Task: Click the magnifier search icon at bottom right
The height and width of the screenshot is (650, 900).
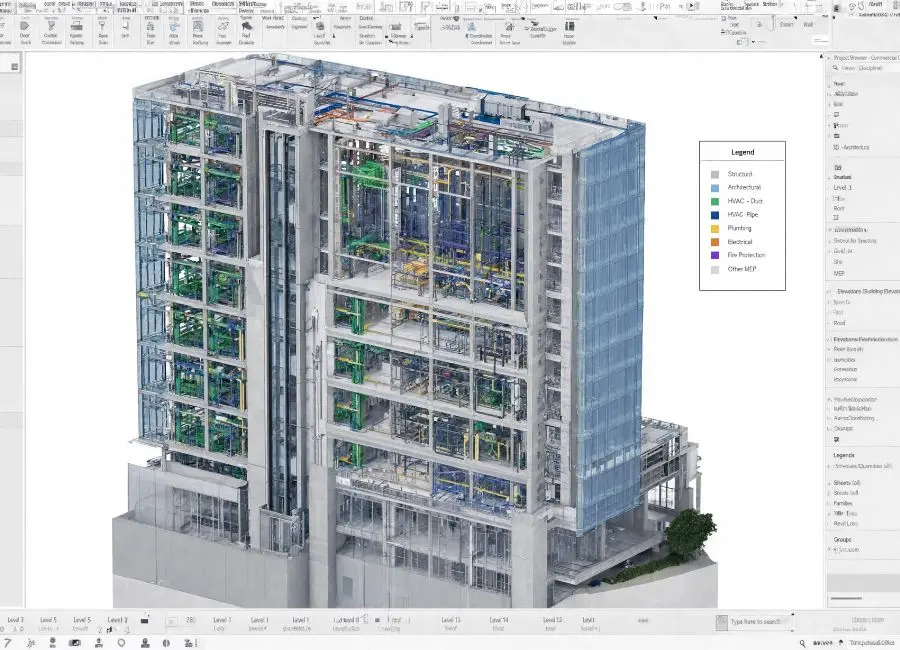Action: [802, 643]
